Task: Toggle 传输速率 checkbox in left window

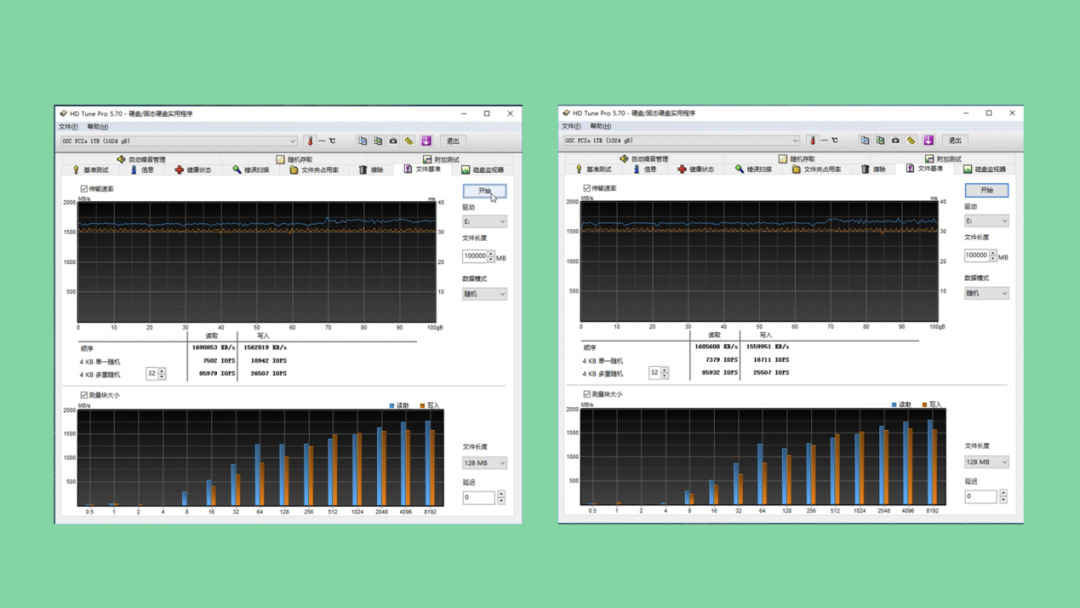Action: (84, 188)
